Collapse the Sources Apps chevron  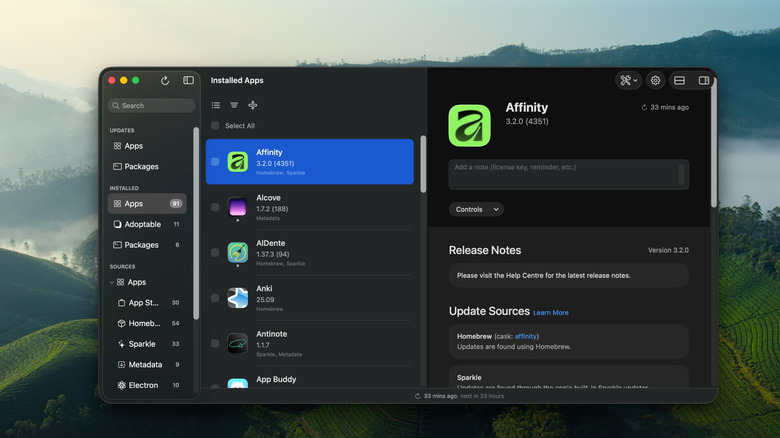tap(111, 282)
